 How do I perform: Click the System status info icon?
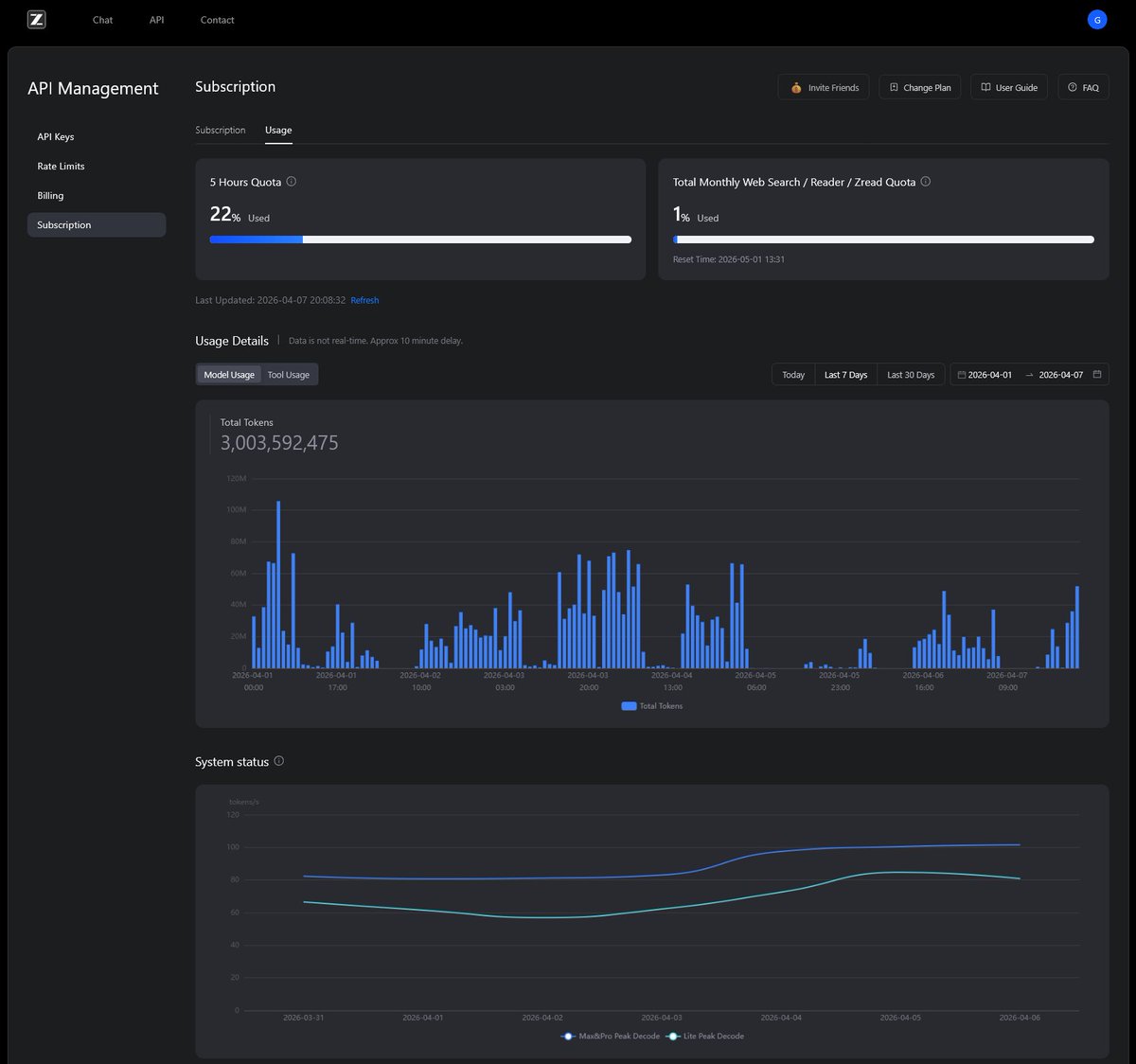click(x=279, y=761)
